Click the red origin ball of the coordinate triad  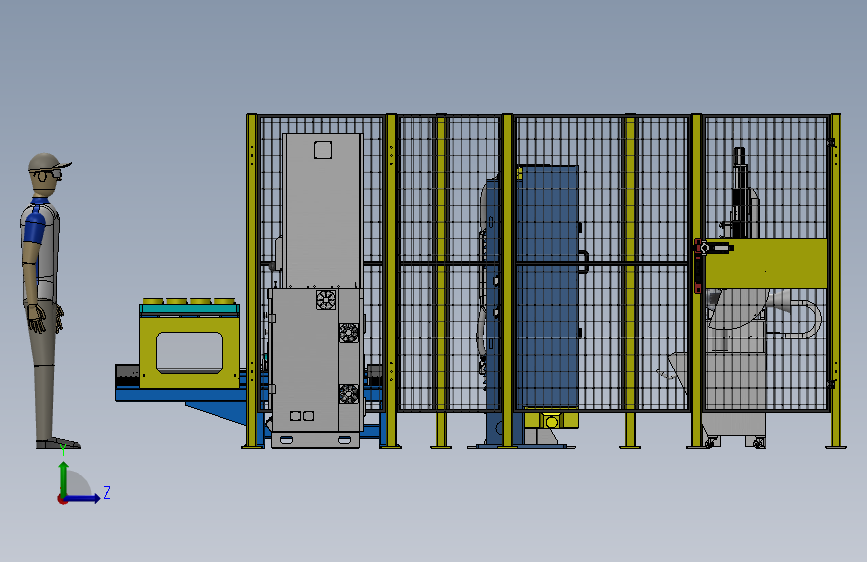62,499
